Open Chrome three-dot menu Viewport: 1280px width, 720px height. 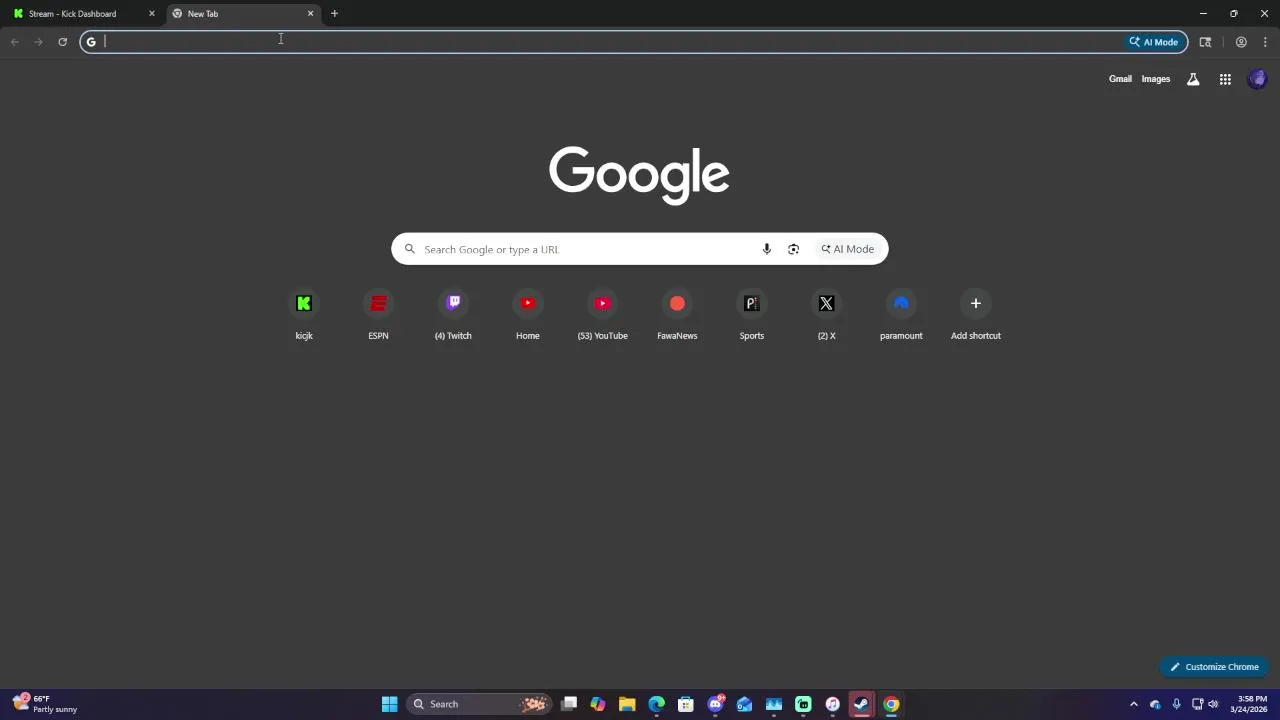point(1265,42)
